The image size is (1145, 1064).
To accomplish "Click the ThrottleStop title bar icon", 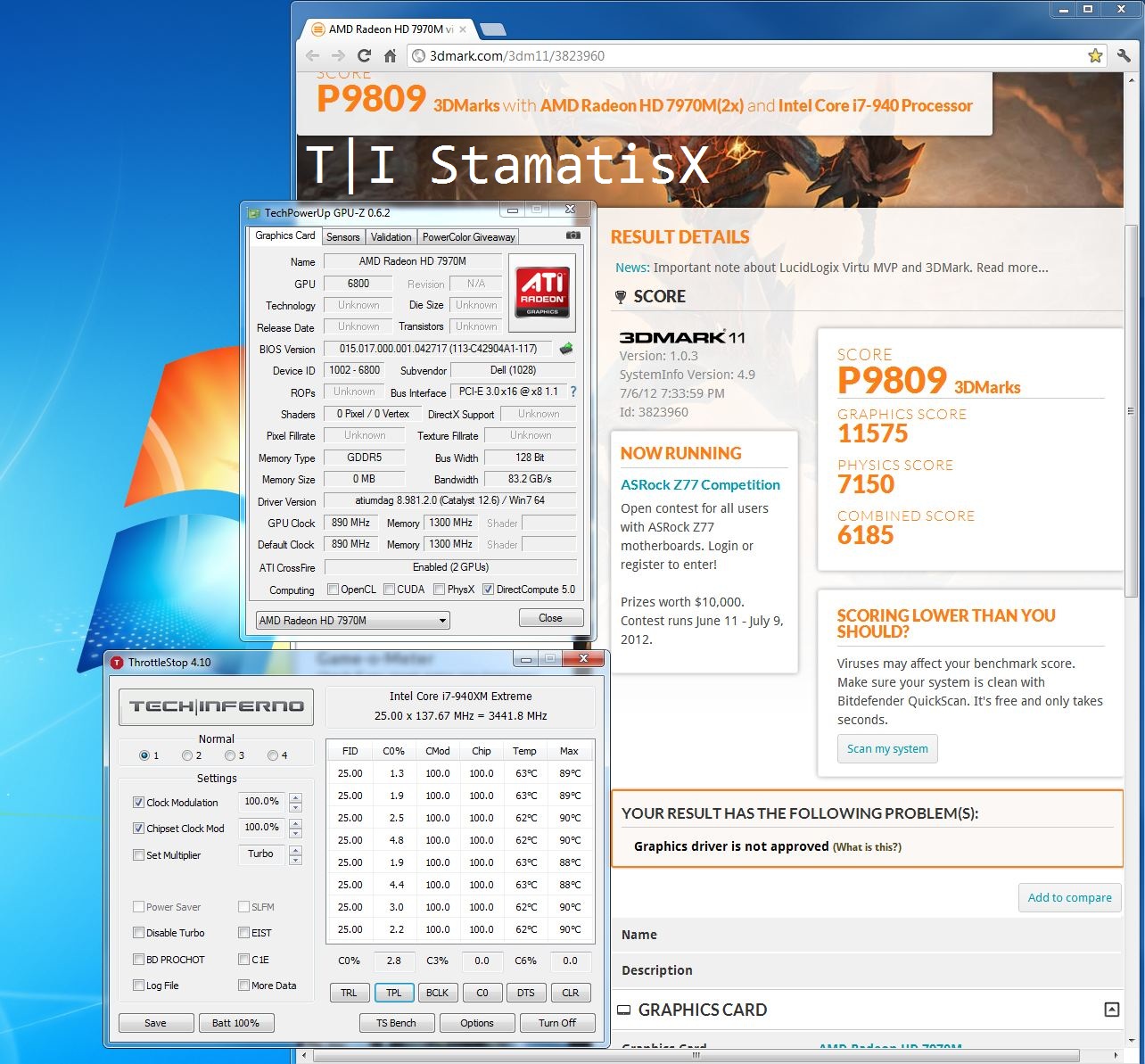I will point(117,663).
